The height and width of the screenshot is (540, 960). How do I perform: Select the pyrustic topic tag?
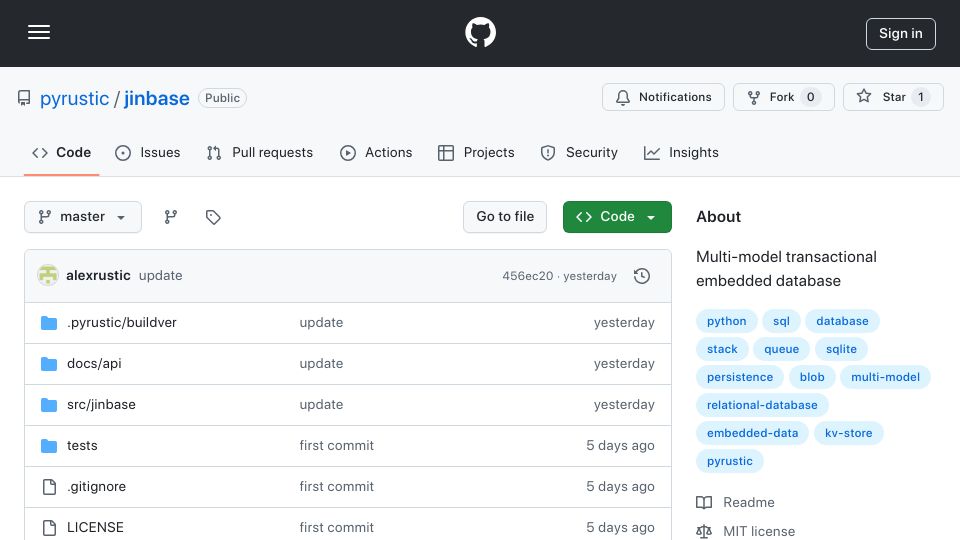click(x=730, y=462)
